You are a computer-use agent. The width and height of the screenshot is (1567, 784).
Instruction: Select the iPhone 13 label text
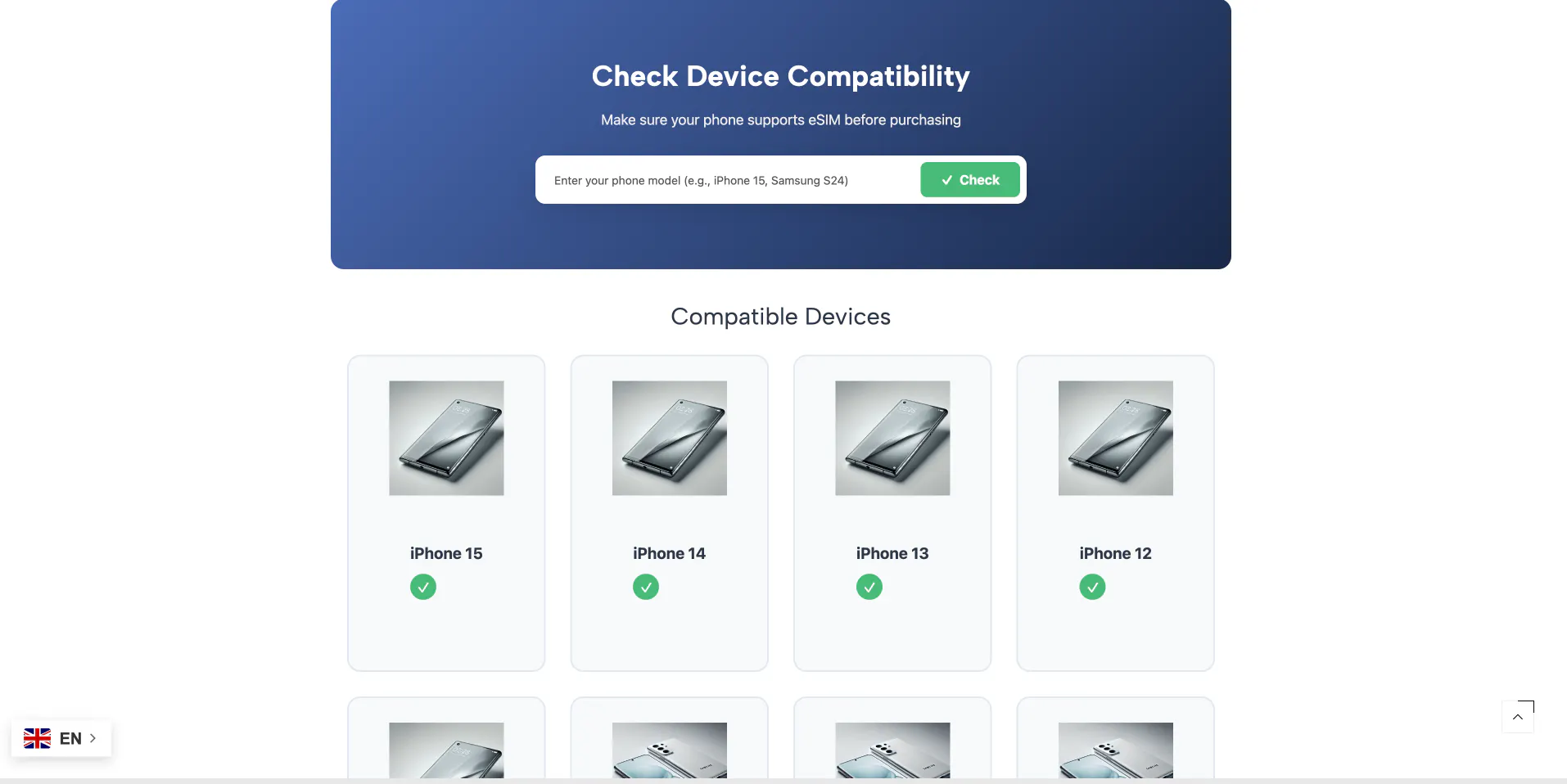(892, 553)
